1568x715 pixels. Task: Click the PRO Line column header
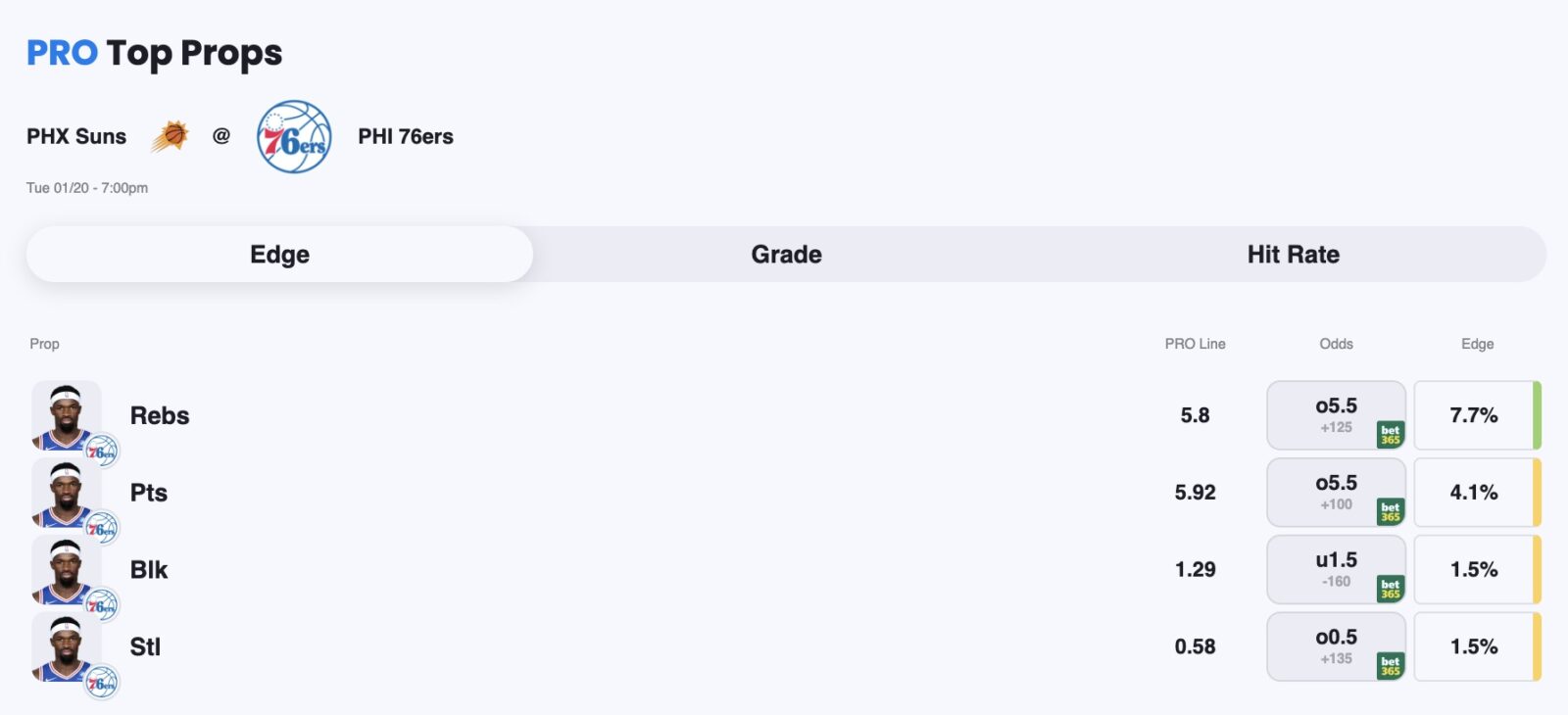click(1195, 344)
